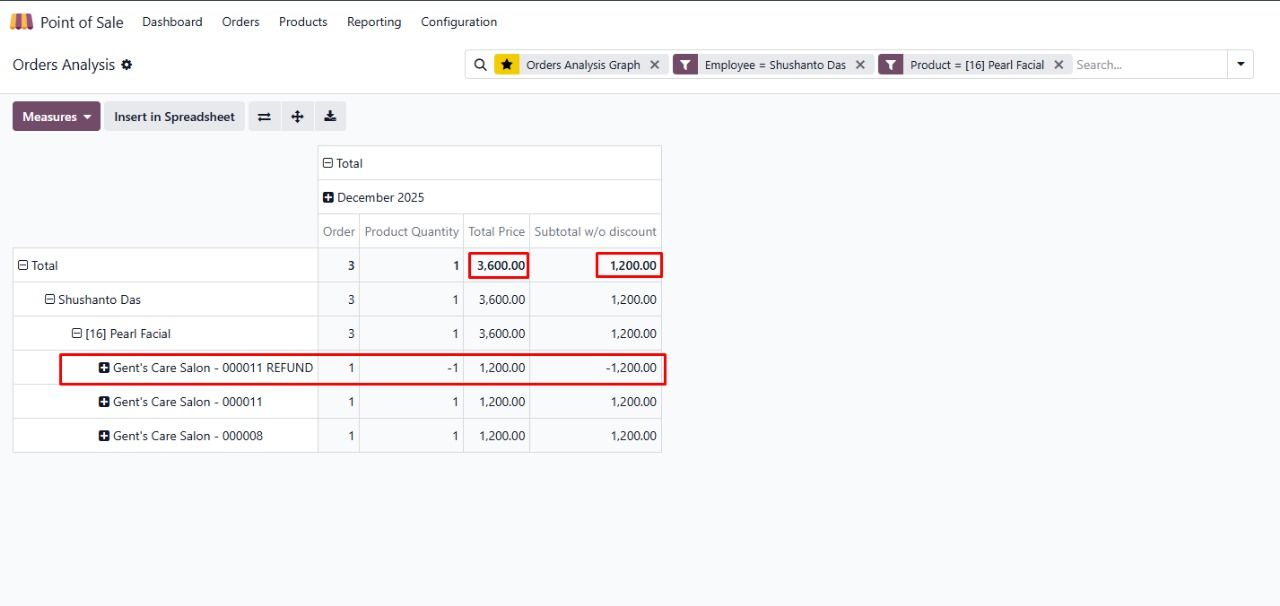Open the Measures dropdown
Image resolution: width=1280 pixels, height=606 pixels.
pos(56,117)
